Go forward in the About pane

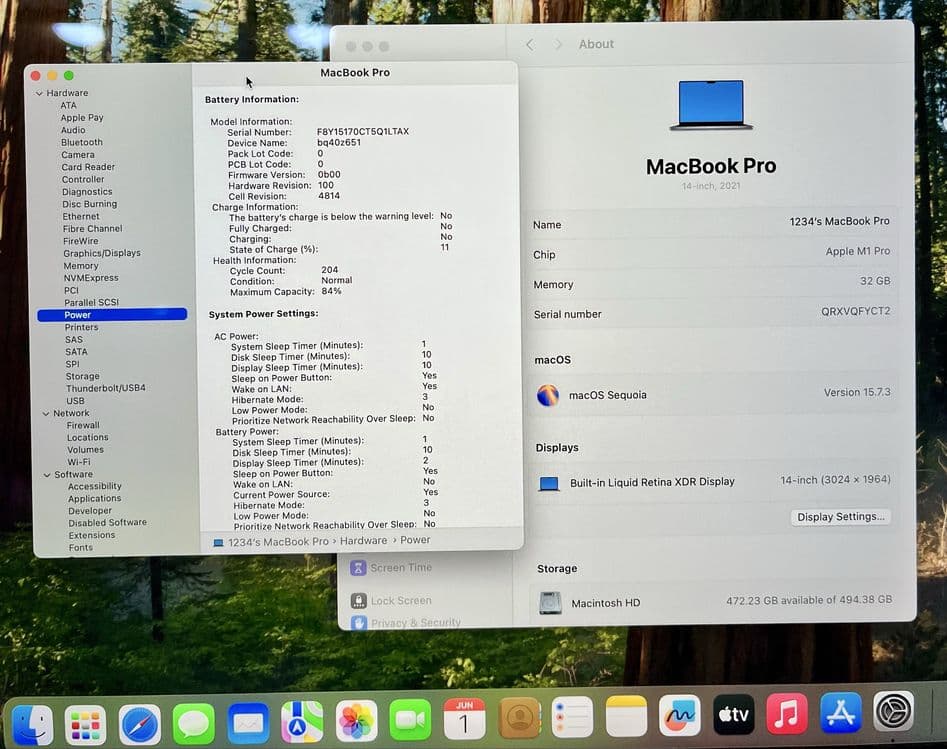pos(557,45)
